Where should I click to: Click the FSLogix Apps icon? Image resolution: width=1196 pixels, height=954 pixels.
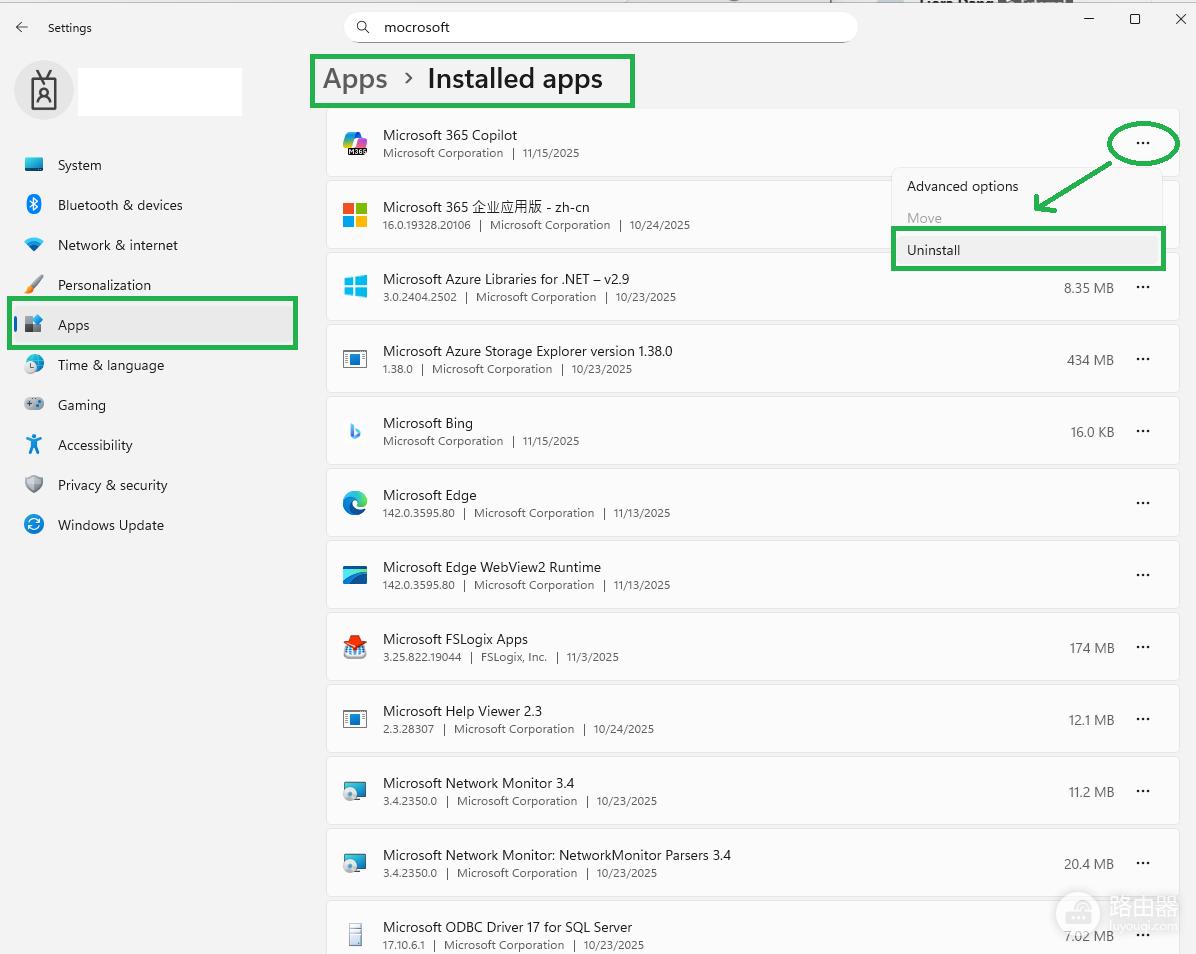pos(355,647)
